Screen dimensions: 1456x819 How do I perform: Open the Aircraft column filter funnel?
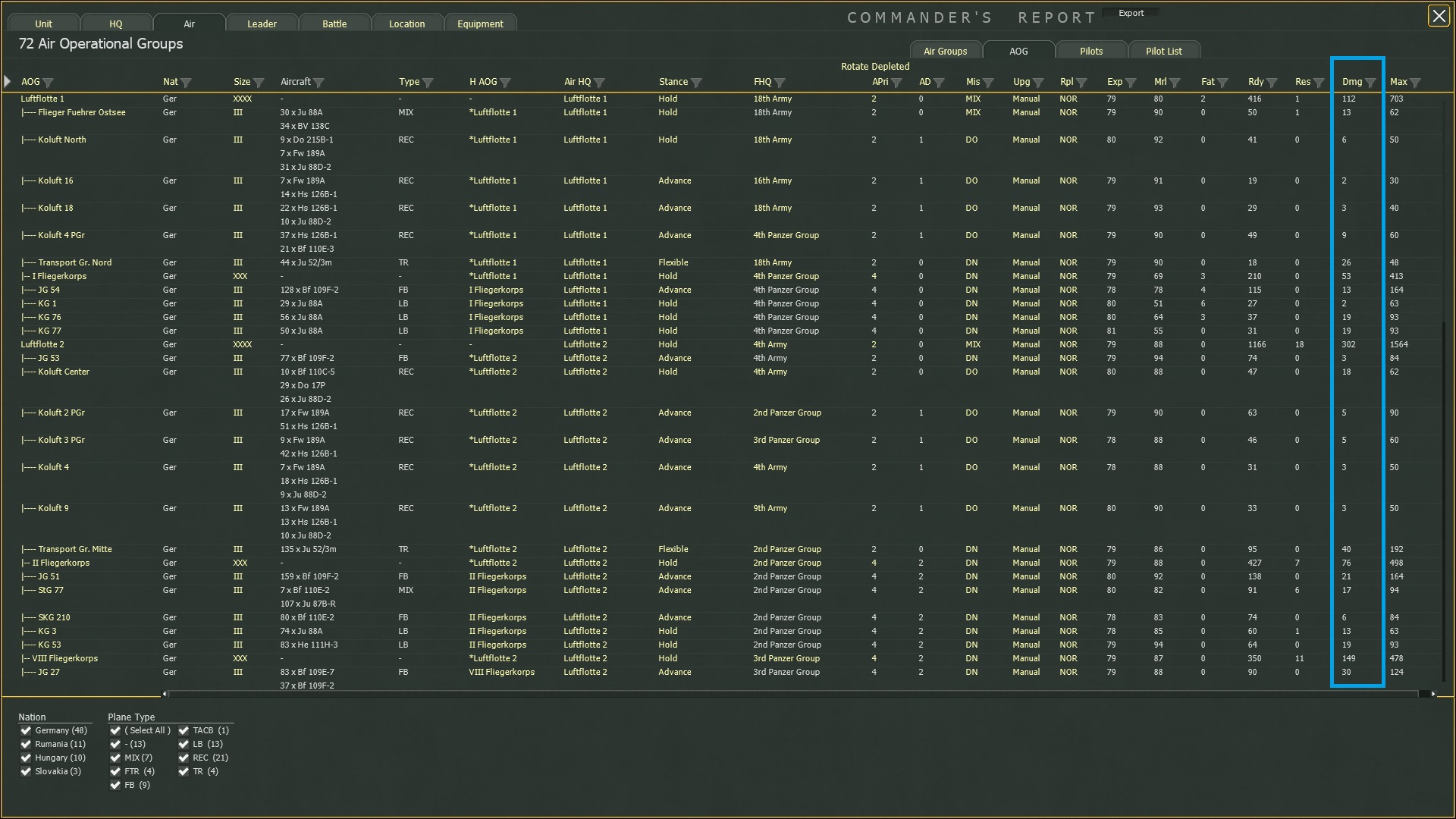coord(319,83)
